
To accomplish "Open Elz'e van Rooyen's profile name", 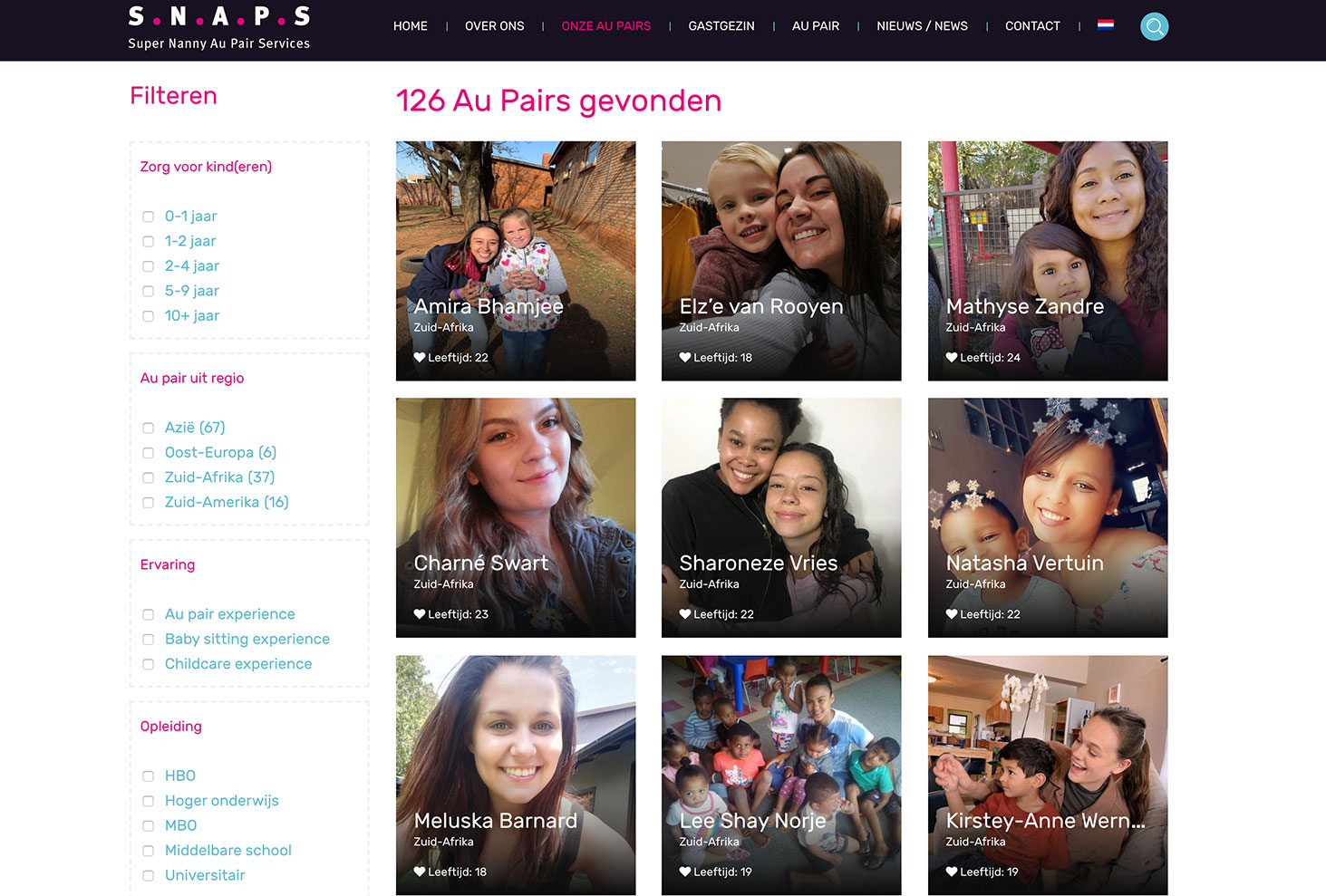I will [760, 307].
